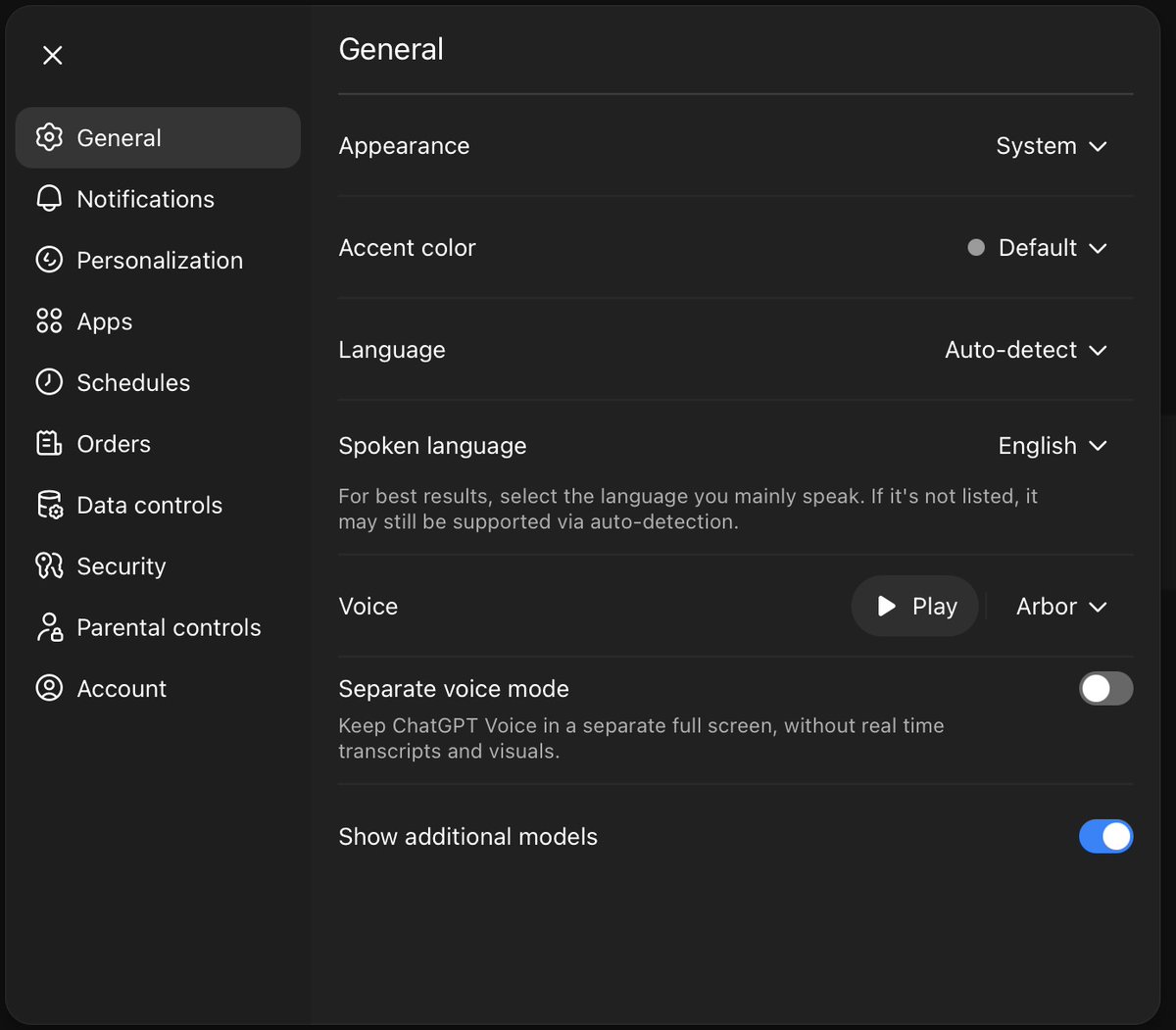1176x1030 pixels.
Task: Go to the Account settings section
Action: tap(122, 689)
